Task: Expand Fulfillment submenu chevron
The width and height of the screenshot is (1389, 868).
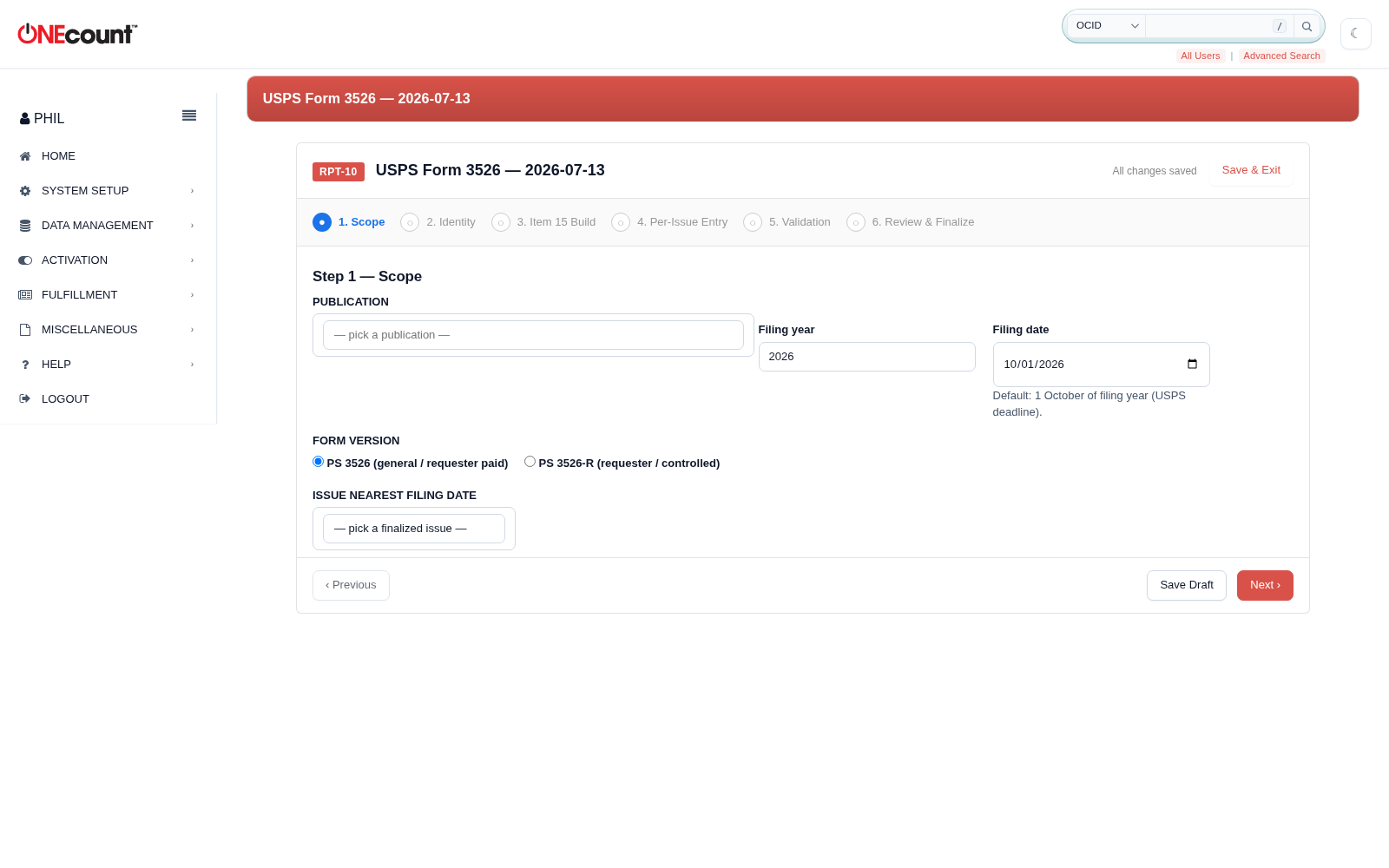Action: [x=192, y=295]
